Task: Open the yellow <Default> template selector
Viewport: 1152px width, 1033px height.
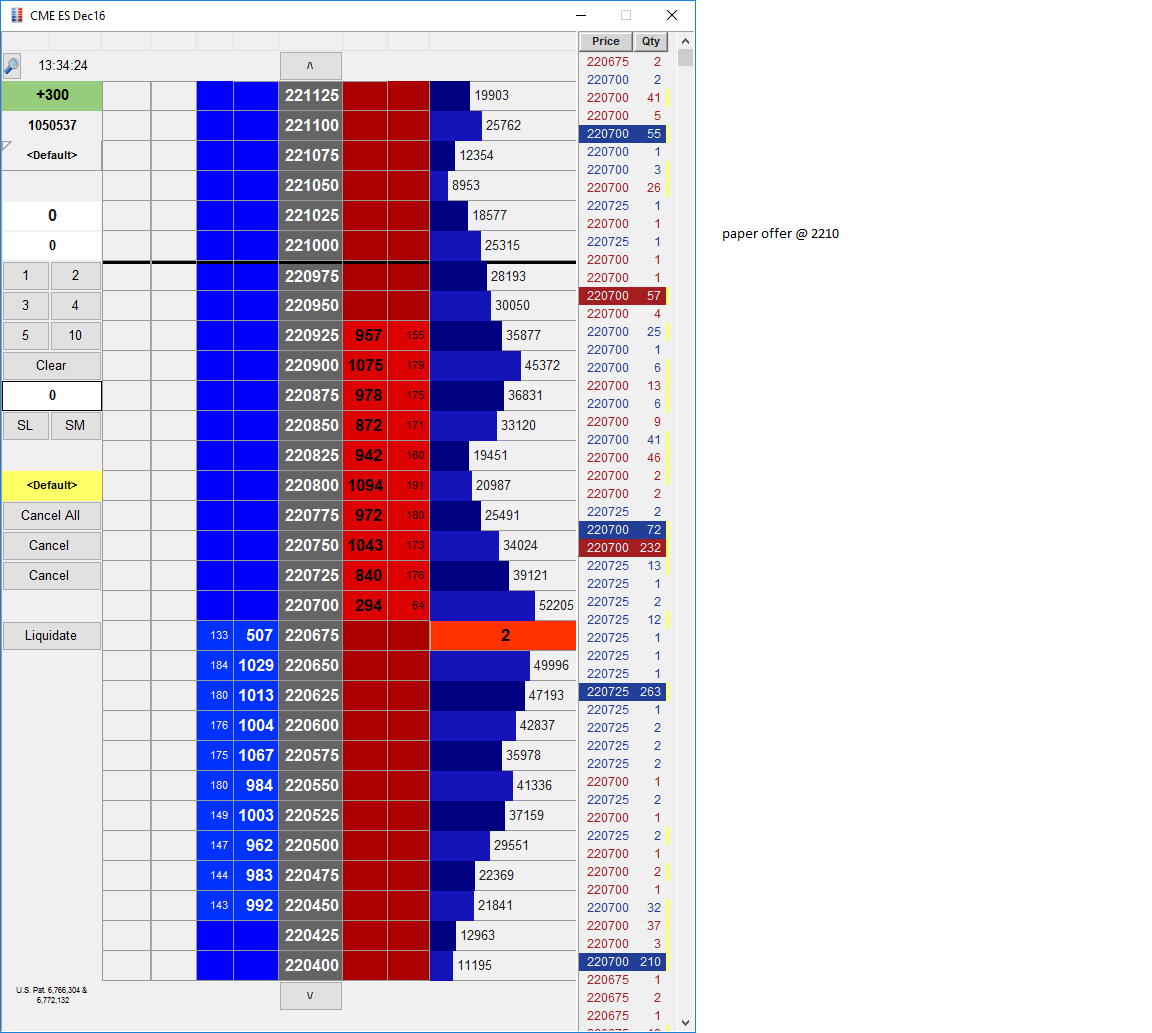Action: click(x=52, y=486)
